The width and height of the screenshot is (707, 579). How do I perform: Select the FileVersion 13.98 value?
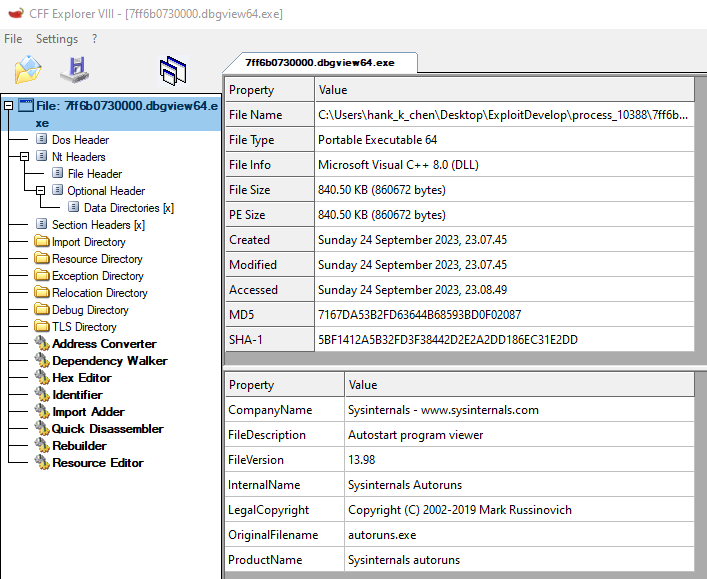click(519, 460)
